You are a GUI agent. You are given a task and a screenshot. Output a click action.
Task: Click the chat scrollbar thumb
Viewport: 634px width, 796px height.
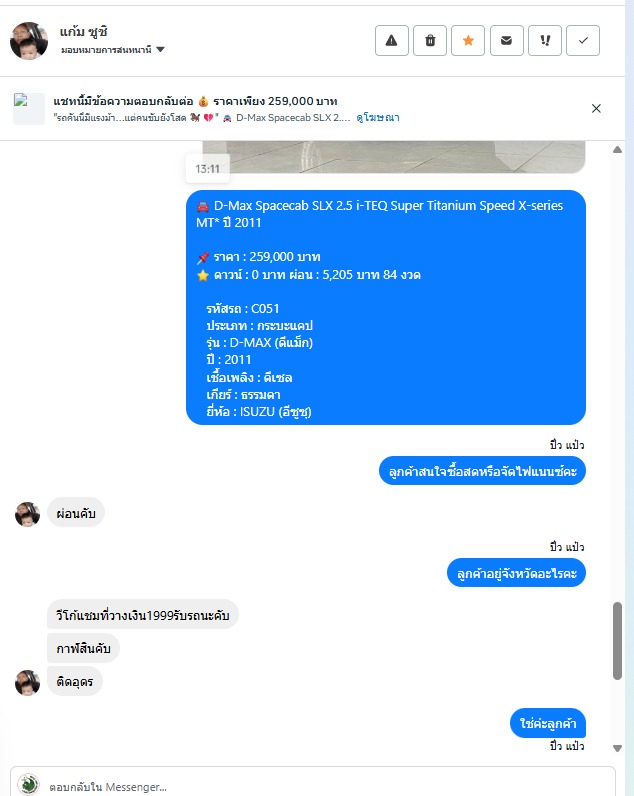(x=617, y=641)
